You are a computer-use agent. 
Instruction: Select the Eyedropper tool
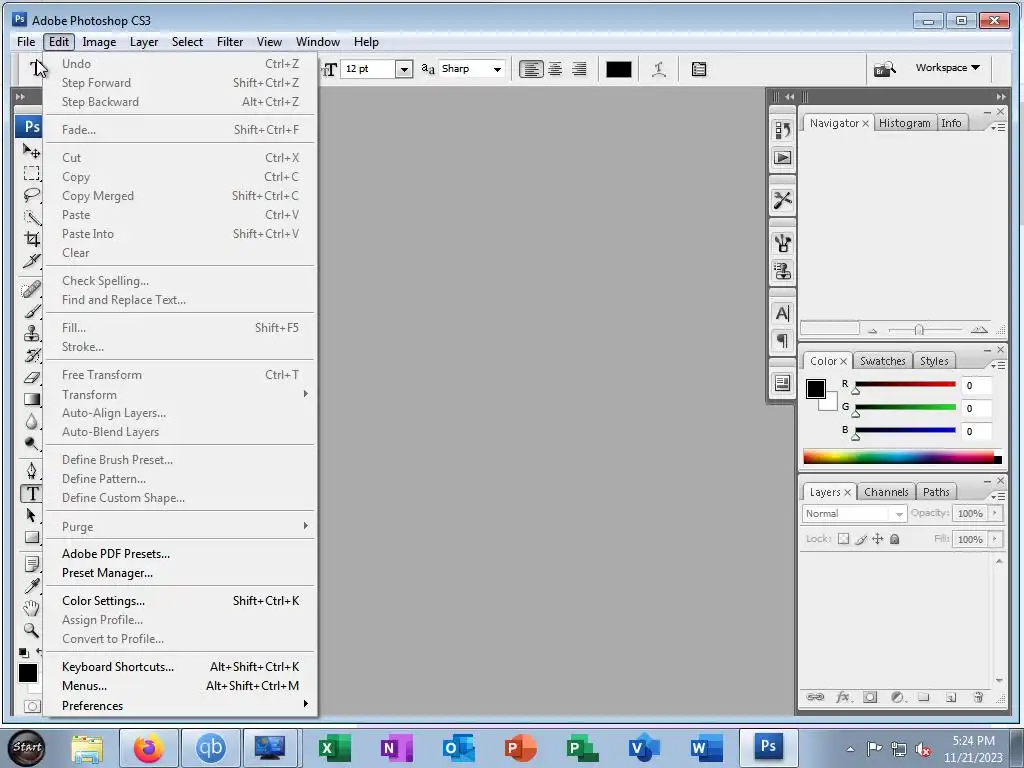[31, 586]
